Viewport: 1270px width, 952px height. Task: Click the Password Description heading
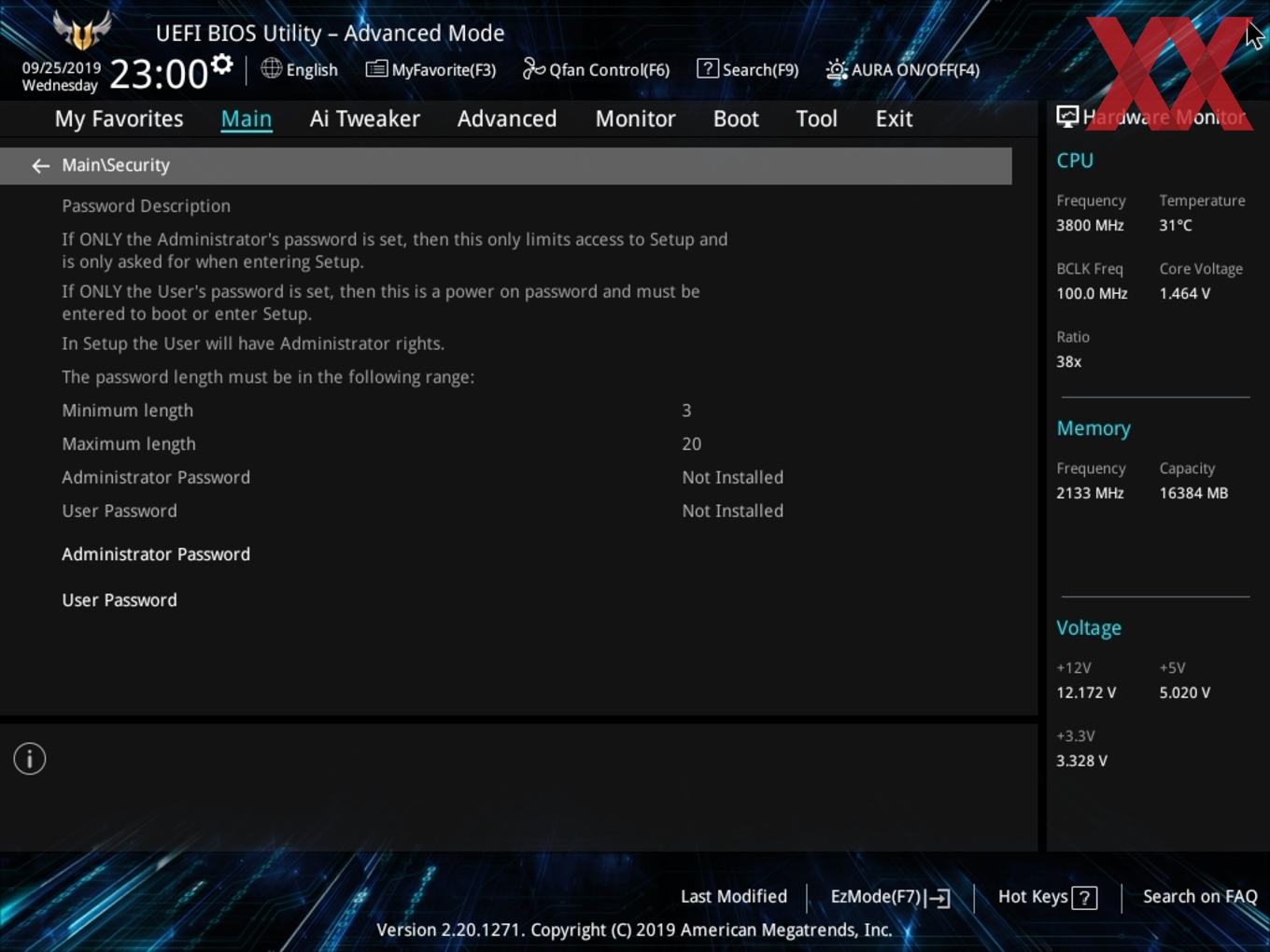point(146,206)
